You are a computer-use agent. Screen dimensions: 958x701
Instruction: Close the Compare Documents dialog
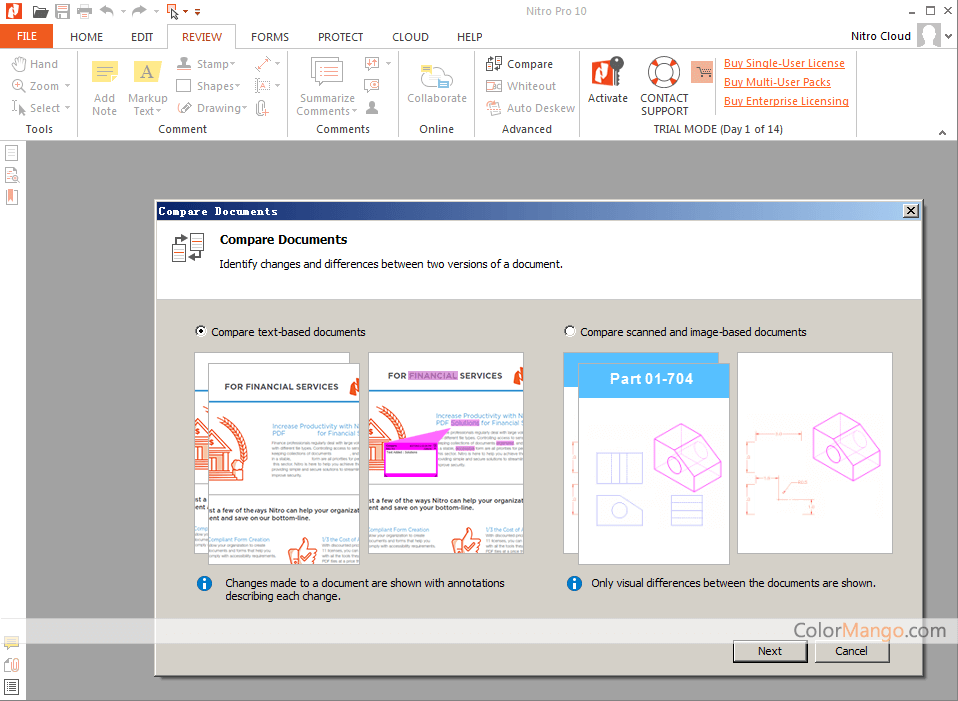click(910, 211)
